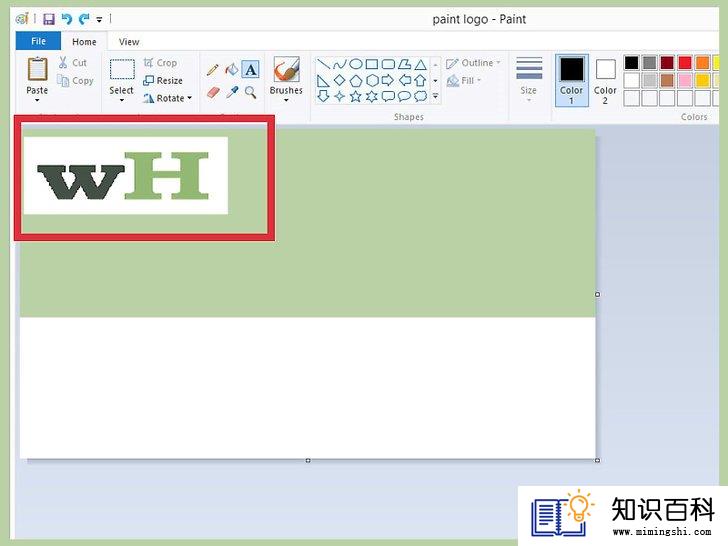Open the Resize dialog
The height and width of the screenshot is (546, 728).
[163, 80]
